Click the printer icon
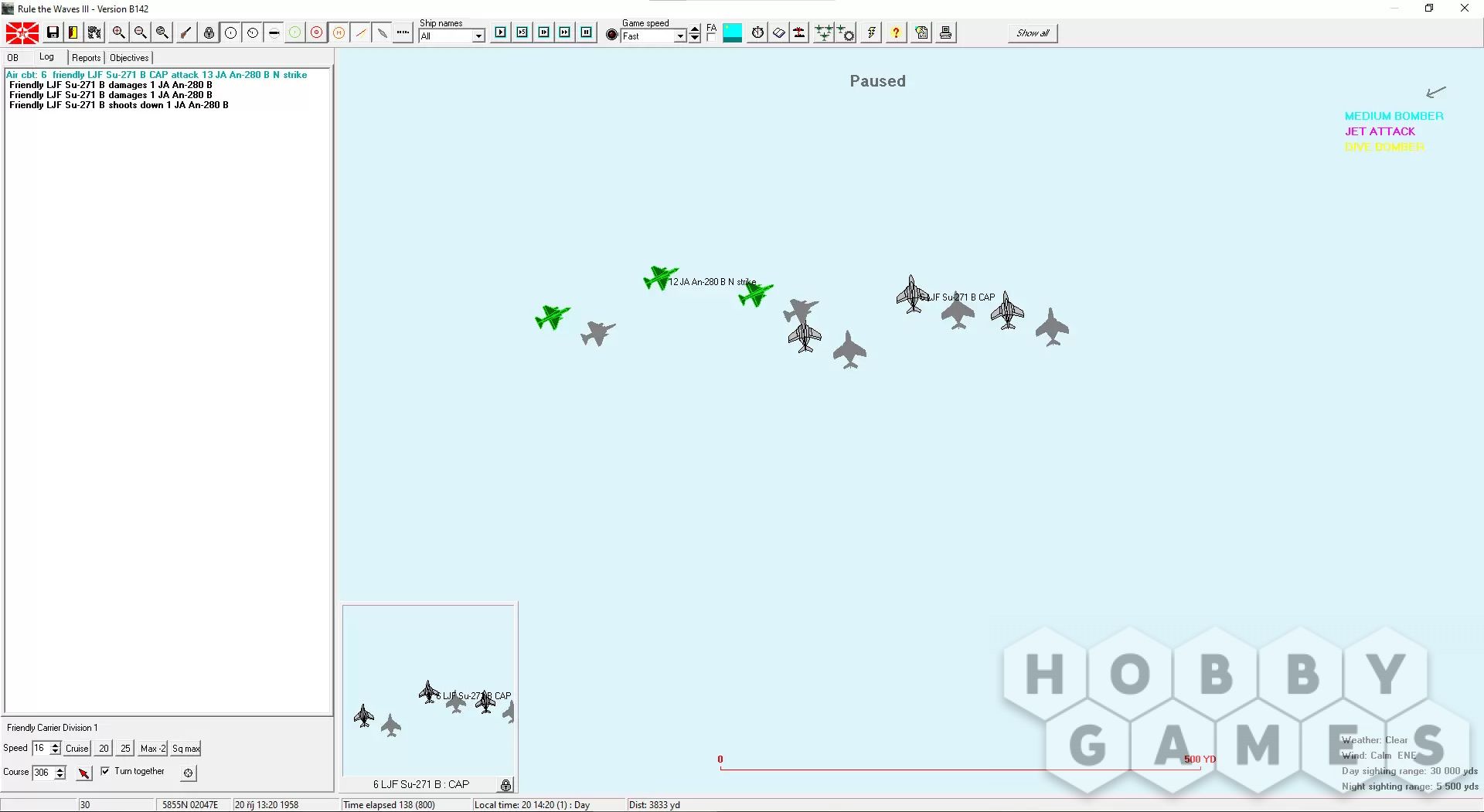 coord(945,33)
